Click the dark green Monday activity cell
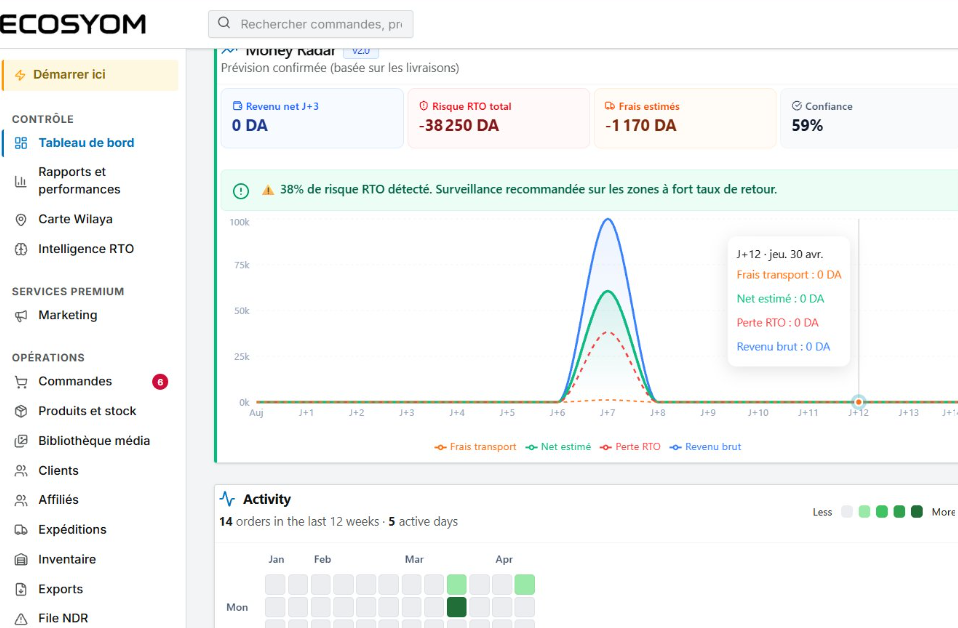This screenshot has width=958, height=628. (457, 607)
